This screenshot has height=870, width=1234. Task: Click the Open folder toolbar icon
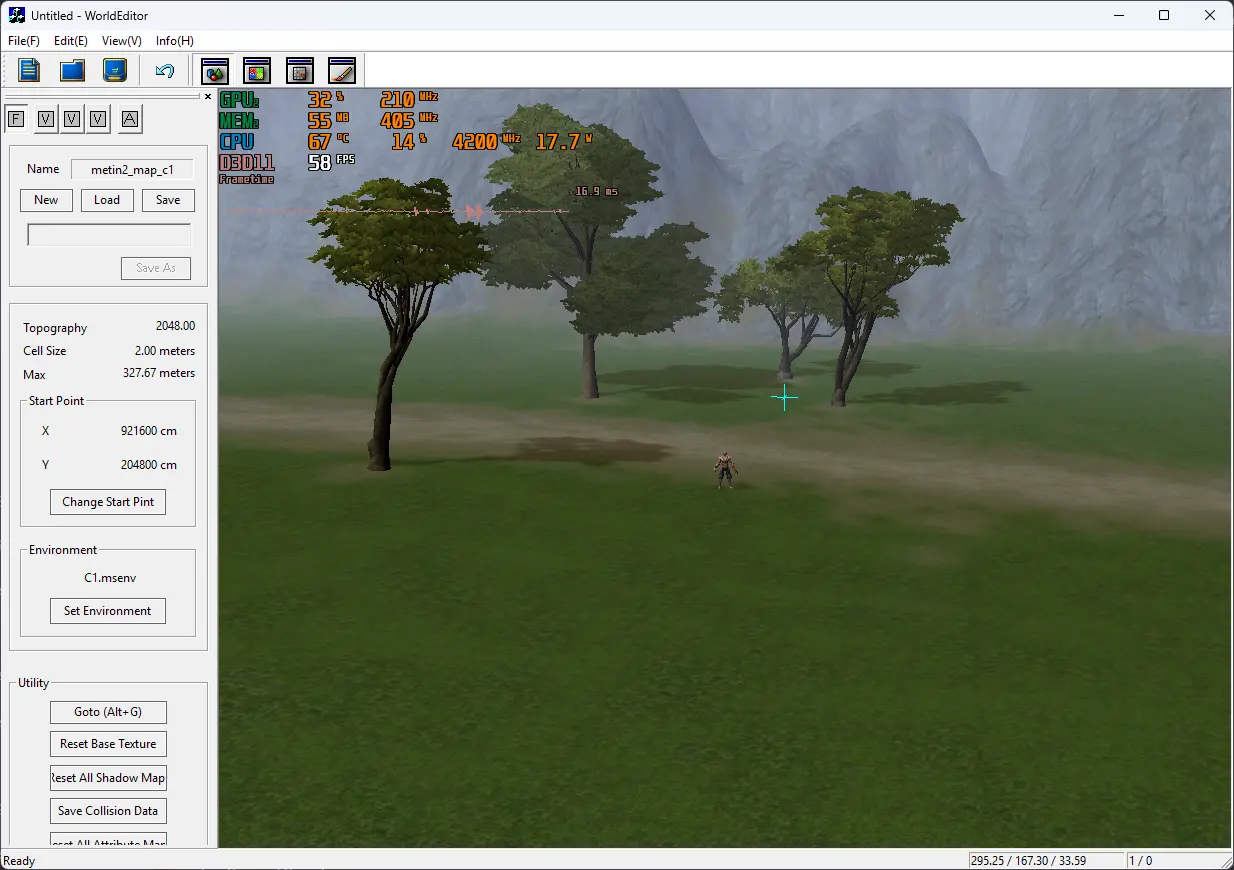tap(72, 70)
